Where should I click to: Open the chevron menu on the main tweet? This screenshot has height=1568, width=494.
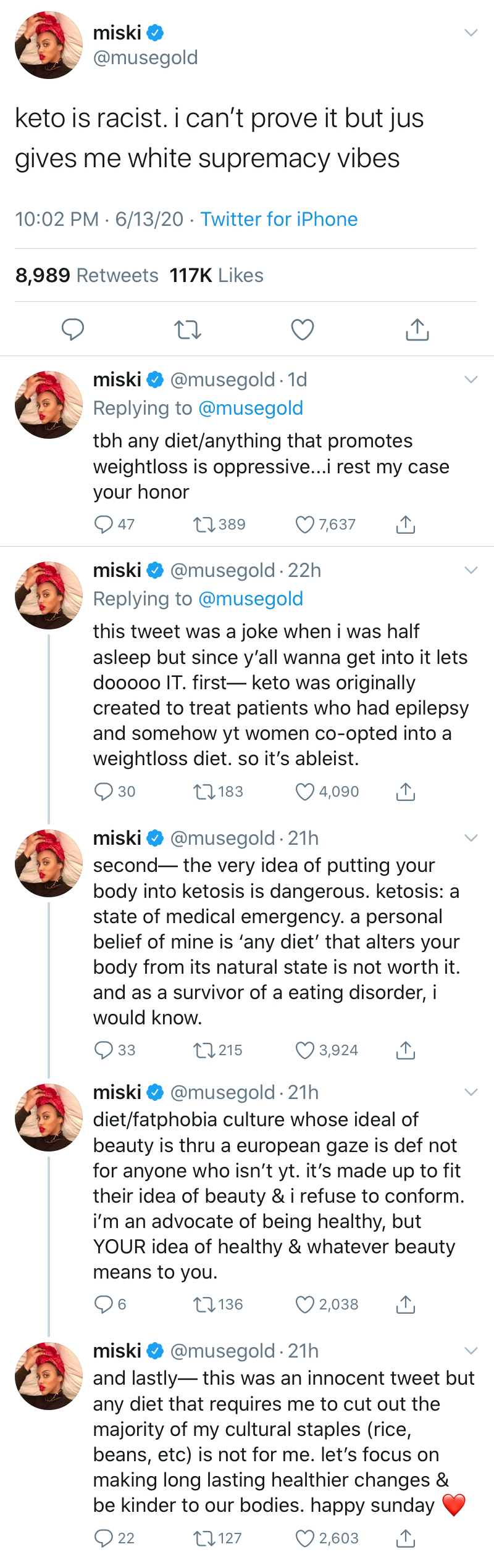coord(471,33)
